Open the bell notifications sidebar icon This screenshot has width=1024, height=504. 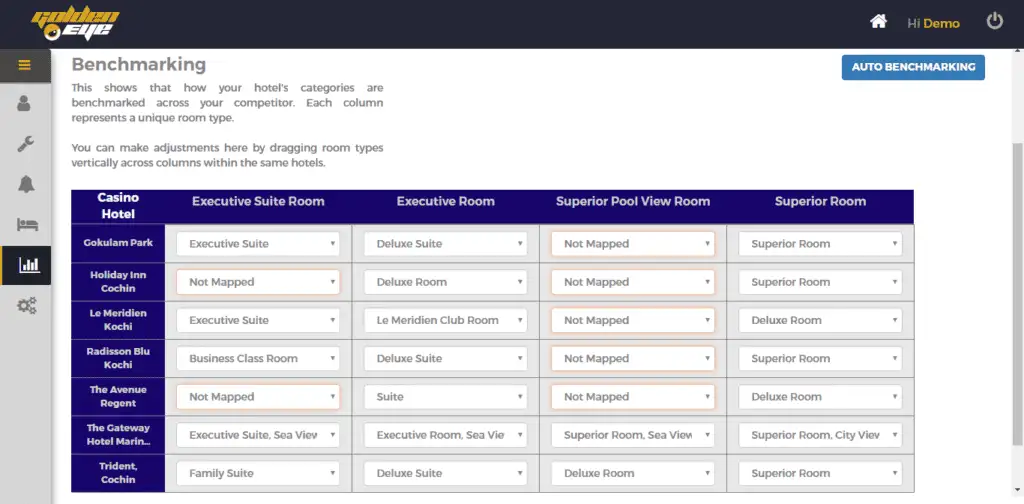(25, 184)
